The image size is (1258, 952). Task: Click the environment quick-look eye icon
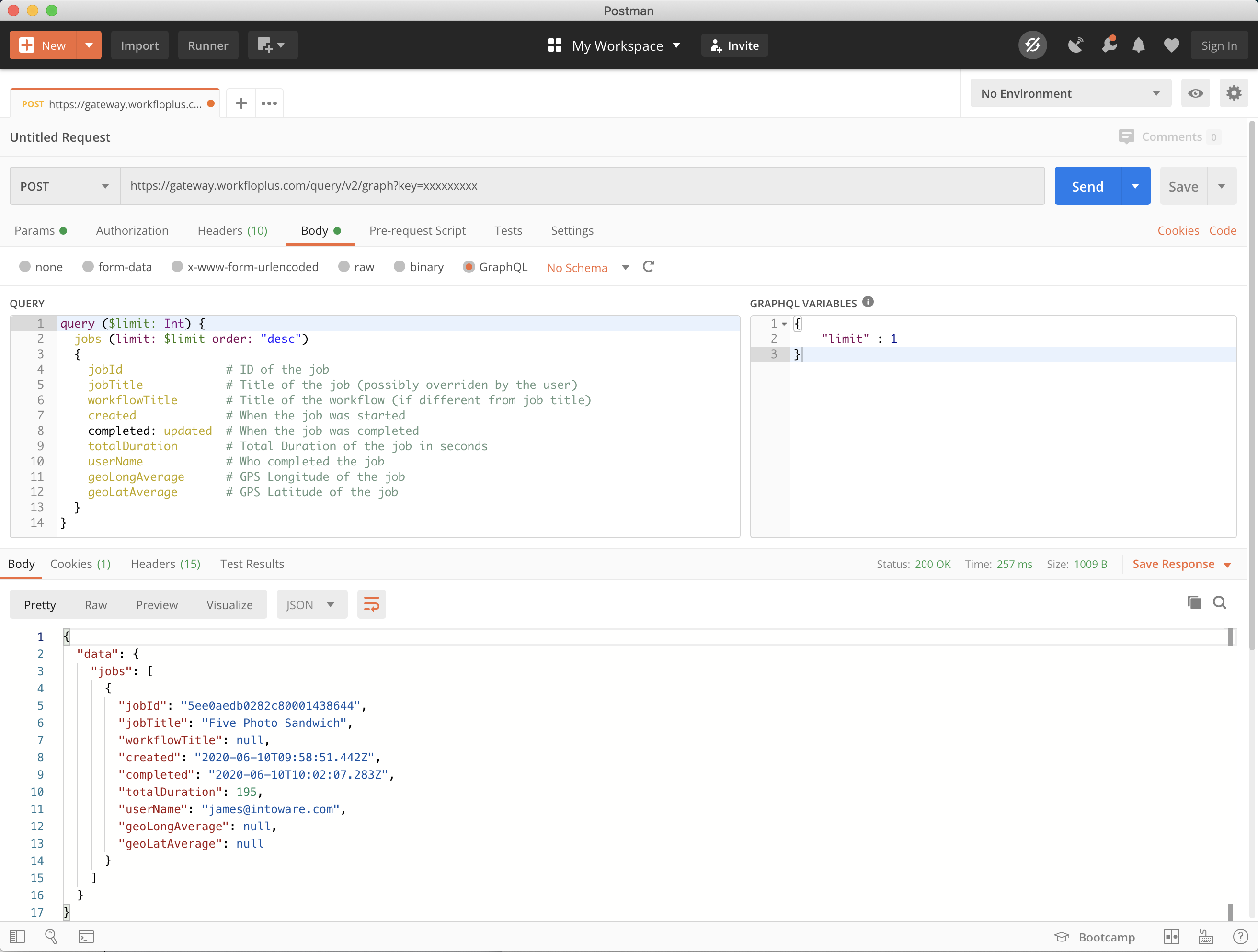pos(1196,93)
